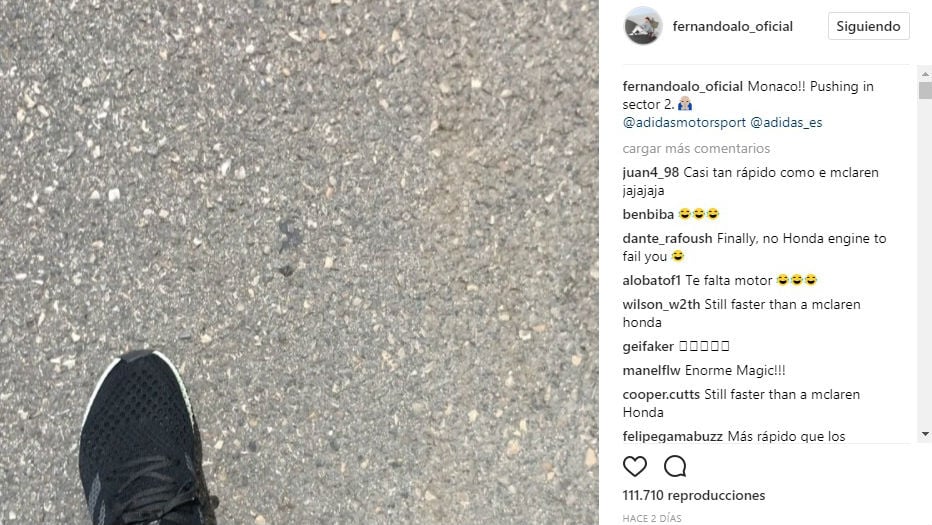
Task: Open the comment bubble icon
Action: tap(675, 466)
